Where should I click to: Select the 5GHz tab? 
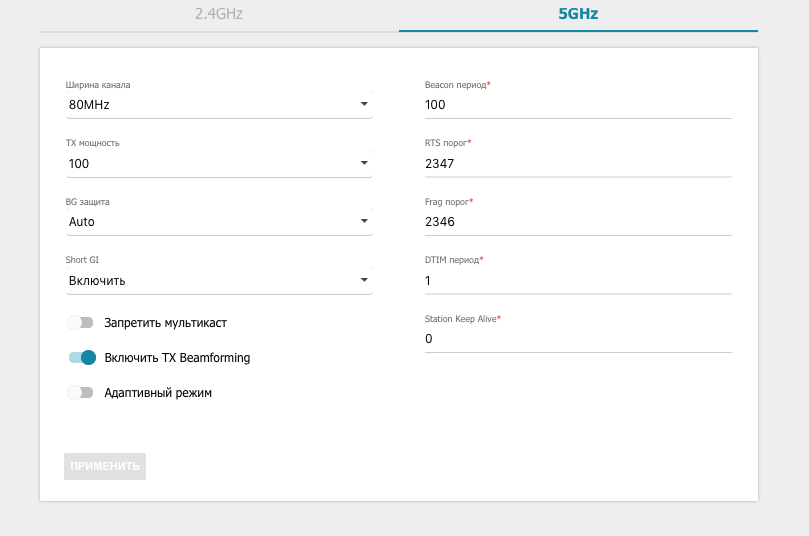click(x=578, y=15)
